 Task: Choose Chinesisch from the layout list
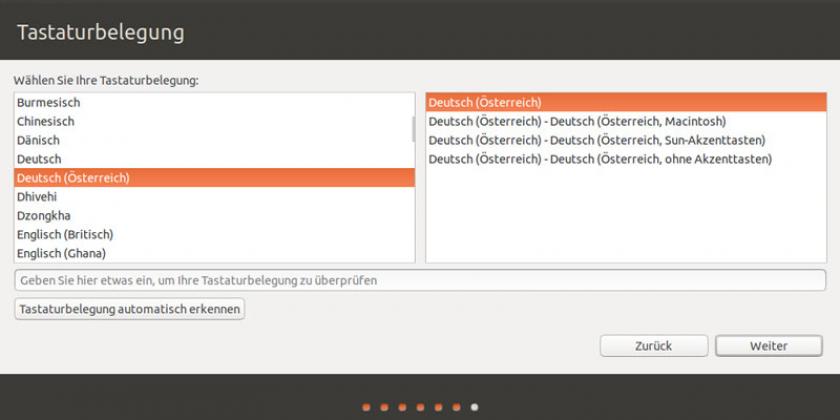coord(46,121)
